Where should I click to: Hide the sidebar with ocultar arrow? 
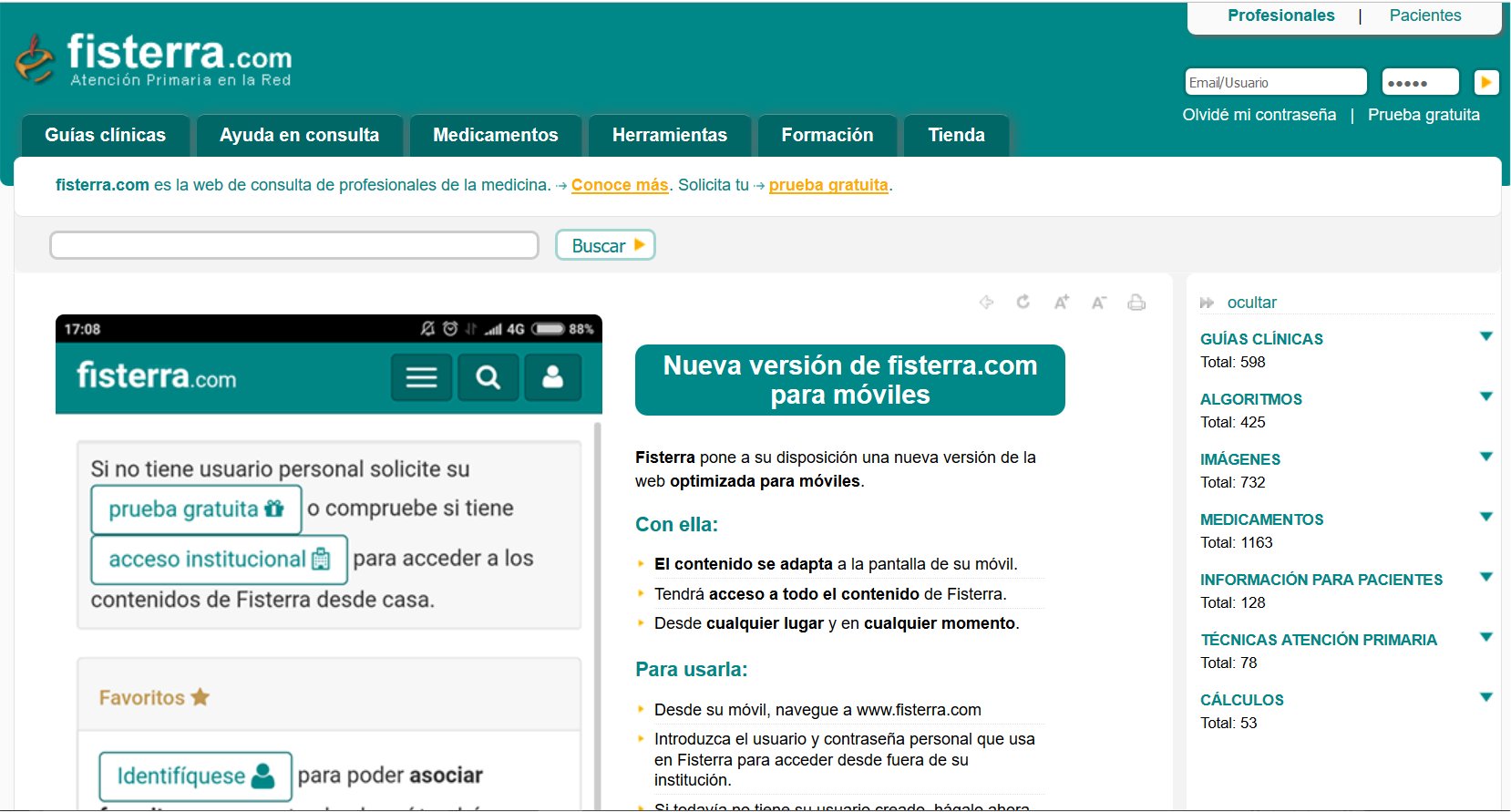point(1208,303)
